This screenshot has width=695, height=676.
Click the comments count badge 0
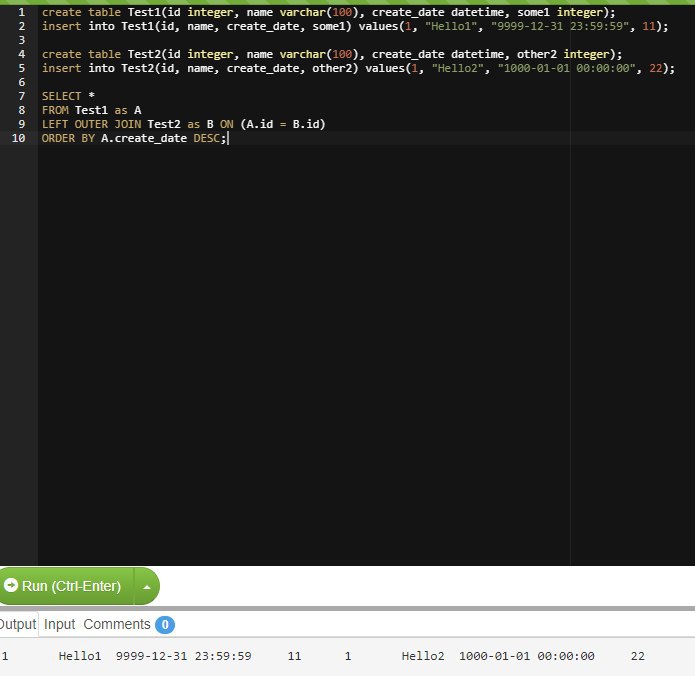(165, 625)
